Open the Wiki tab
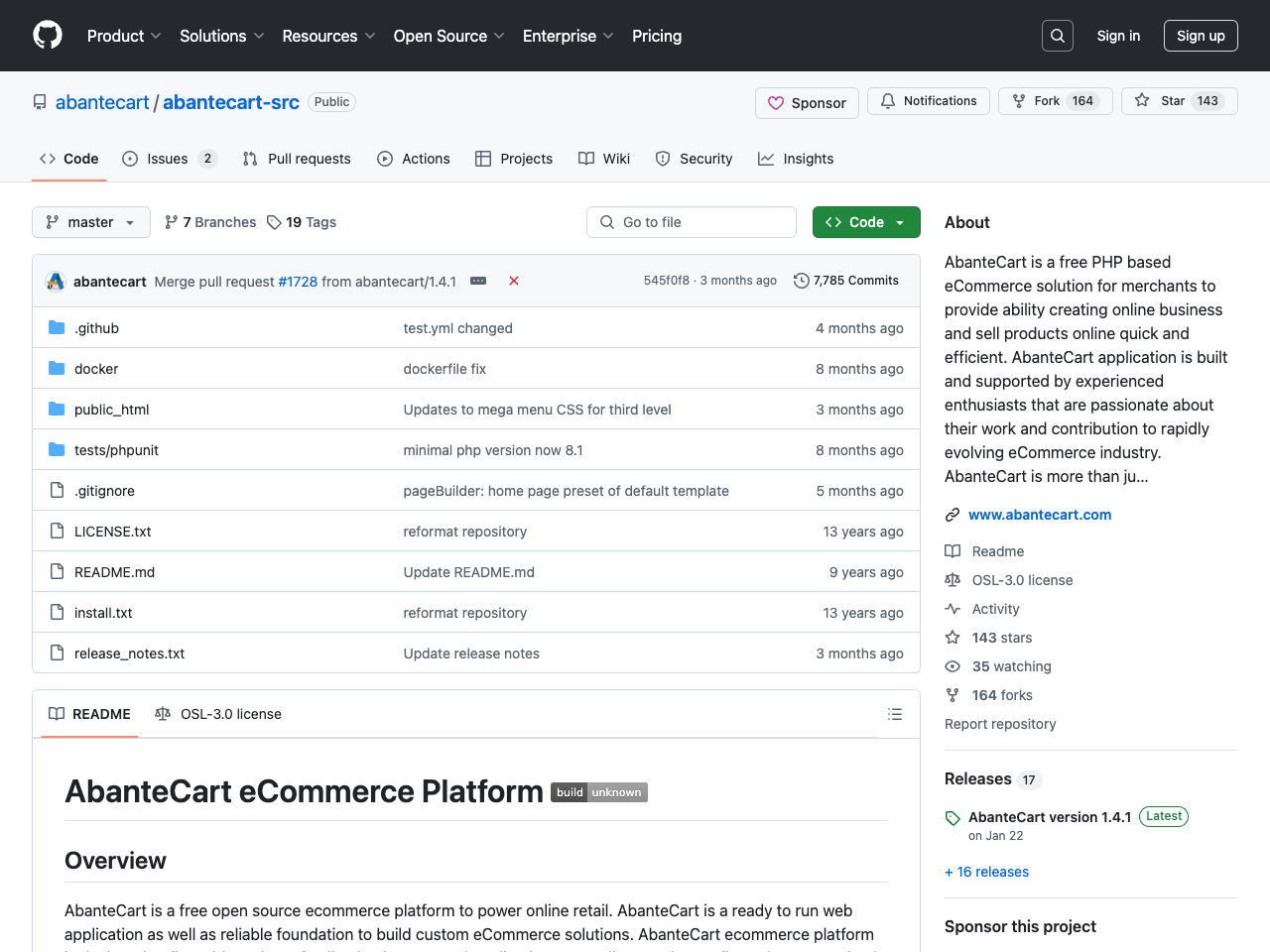The image size is (1270, 952). tap(604, 159)
